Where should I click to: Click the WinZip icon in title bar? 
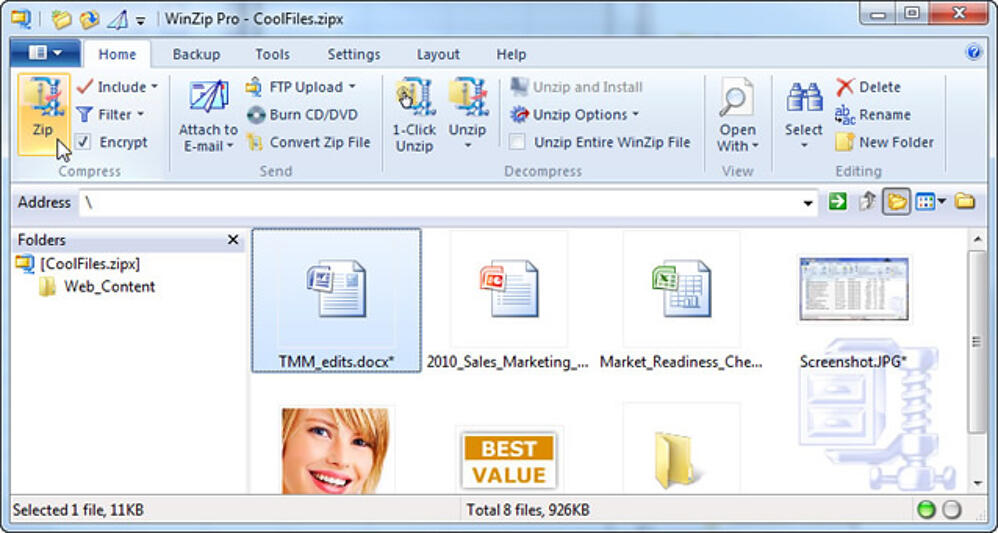[21, 18]
